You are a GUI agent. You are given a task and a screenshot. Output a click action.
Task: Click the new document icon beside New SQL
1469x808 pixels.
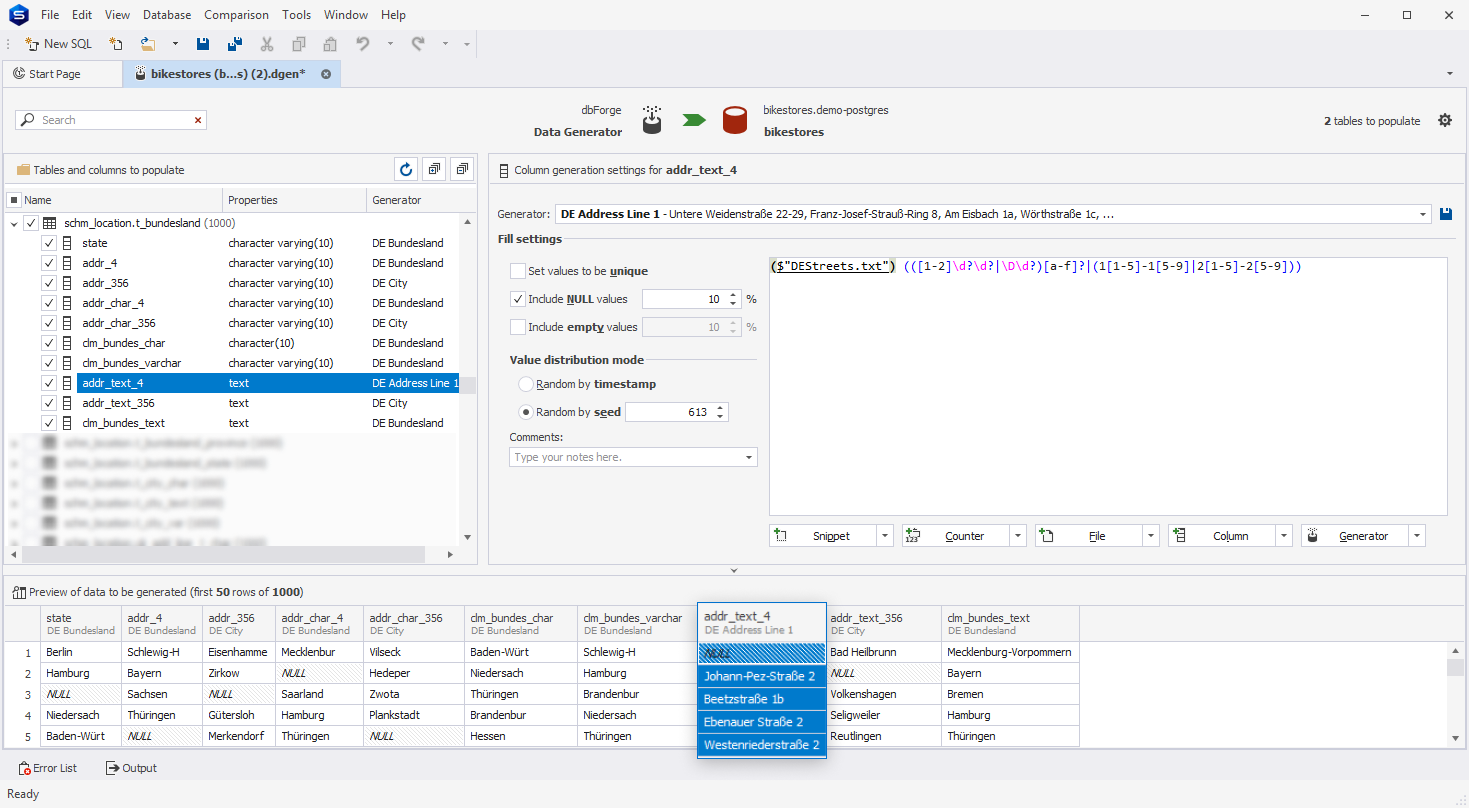[x=116, y=44]
